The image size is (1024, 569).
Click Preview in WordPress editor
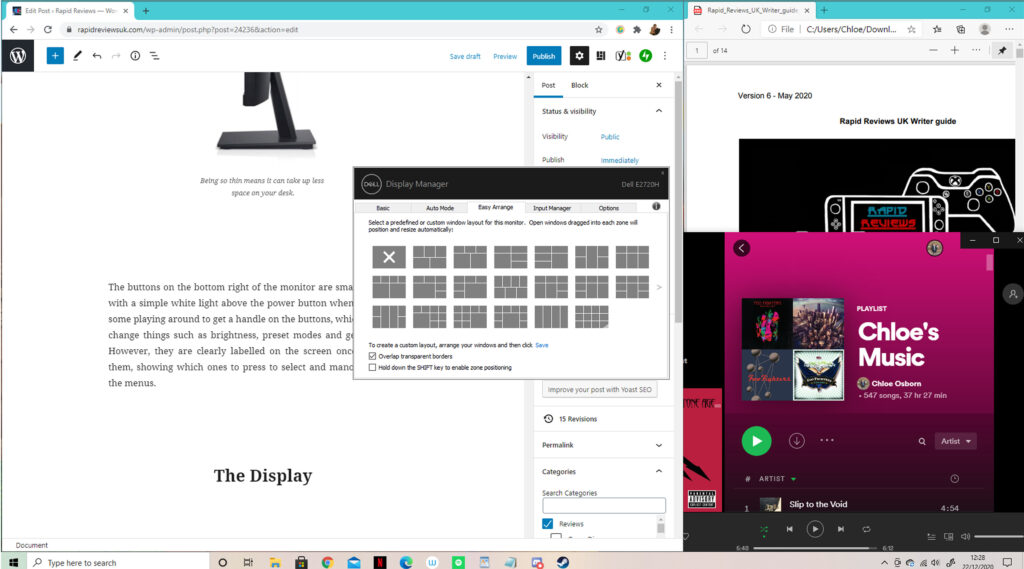[505, 56]
